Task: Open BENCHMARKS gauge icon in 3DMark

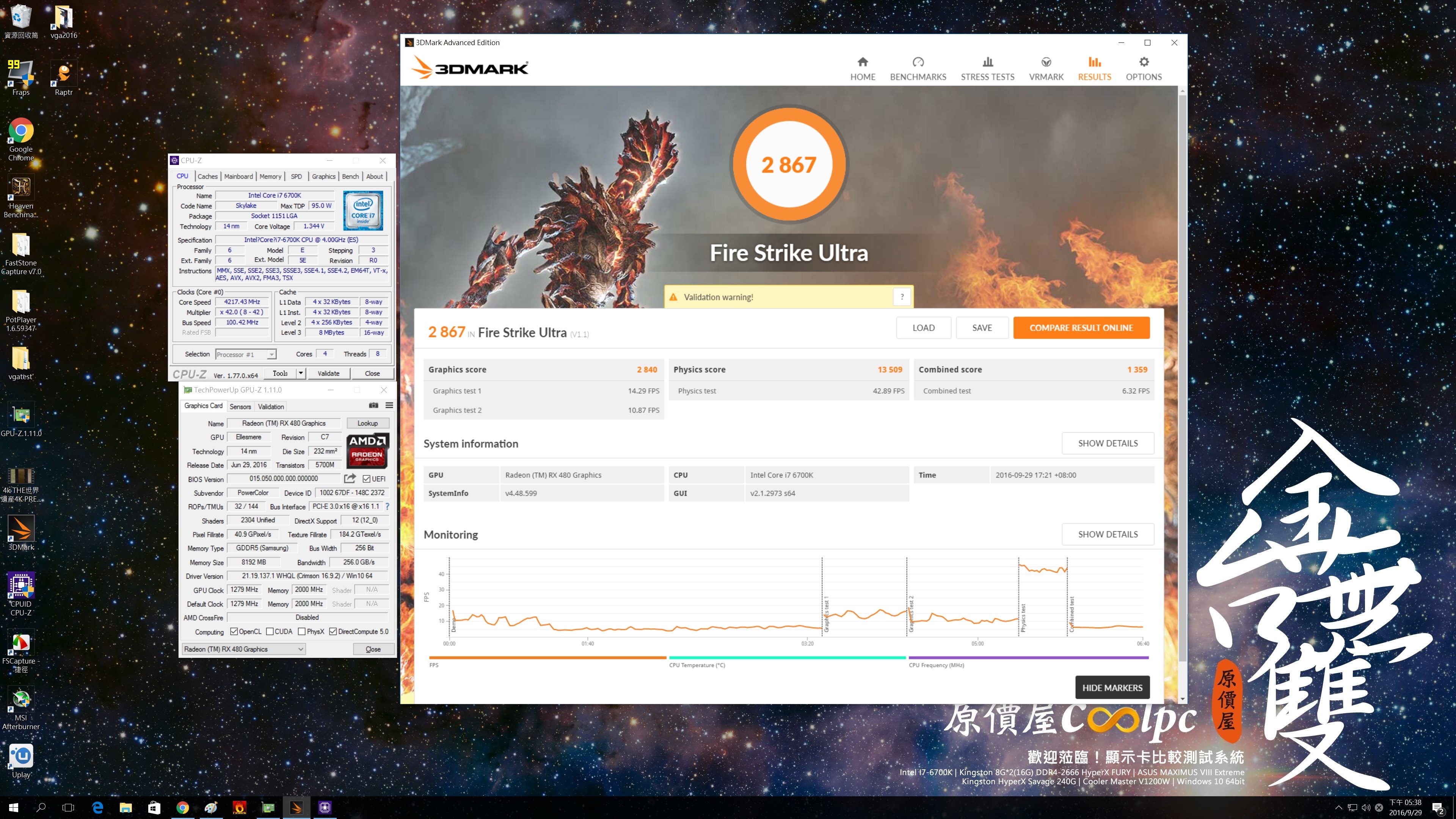Action: pos(918,61)
